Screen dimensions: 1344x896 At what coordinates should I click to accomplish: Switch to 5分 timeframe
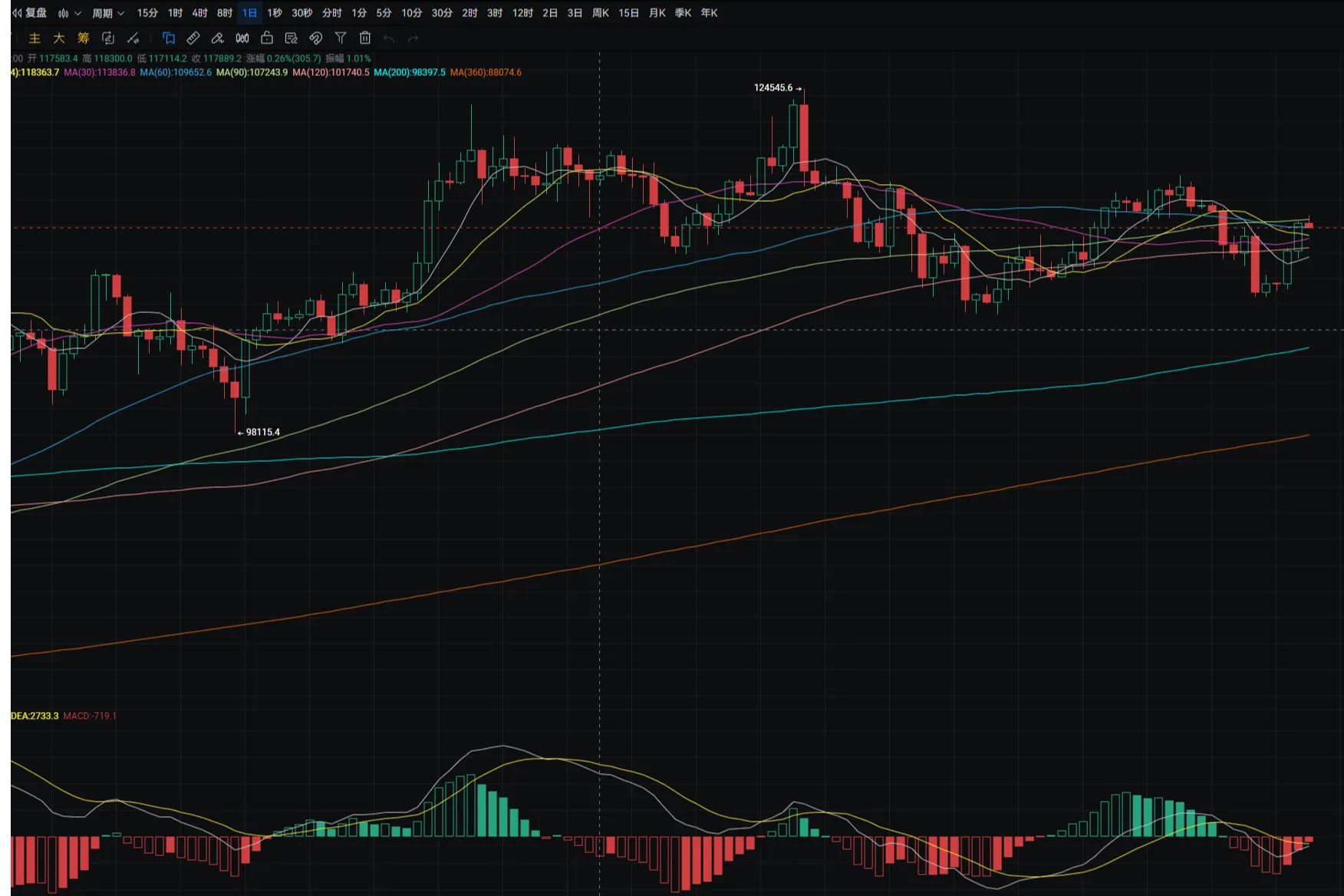(x=384, y=13)
